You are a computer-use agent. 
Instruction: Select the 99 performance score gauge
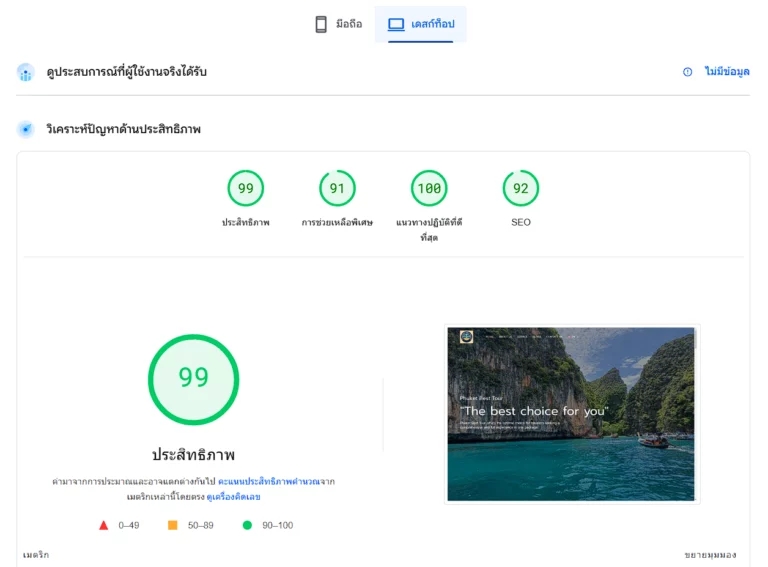point(246,189)
